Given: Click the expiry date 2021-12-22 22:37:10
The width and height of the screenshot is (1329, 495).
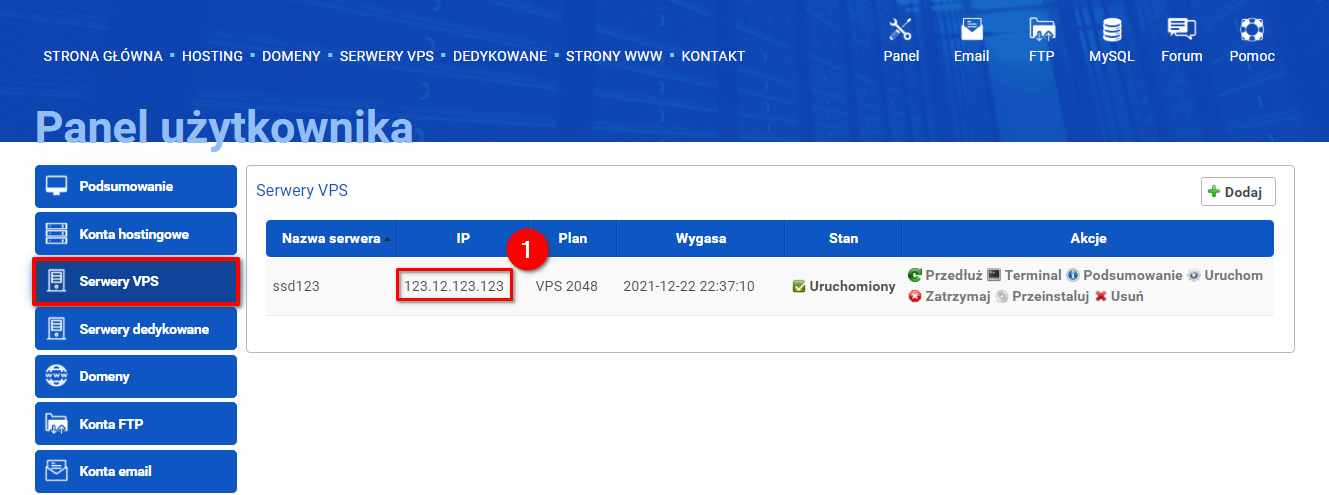Looking at the screenshot, I should tap(689, 287).
